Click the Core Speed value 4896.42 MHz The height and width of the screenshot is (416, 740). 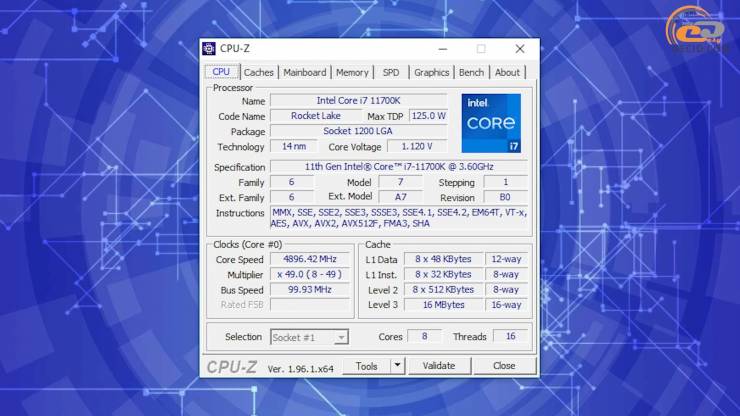pos(310,259)
